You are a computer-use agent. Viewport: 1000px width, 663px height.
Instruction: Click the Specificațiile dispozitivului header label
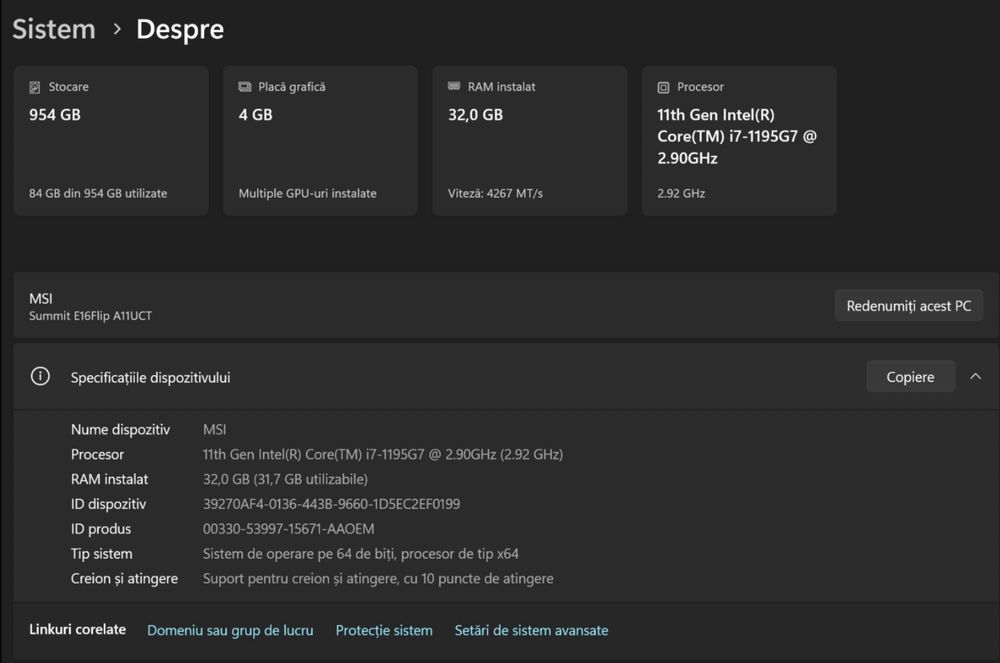[151, 377]
